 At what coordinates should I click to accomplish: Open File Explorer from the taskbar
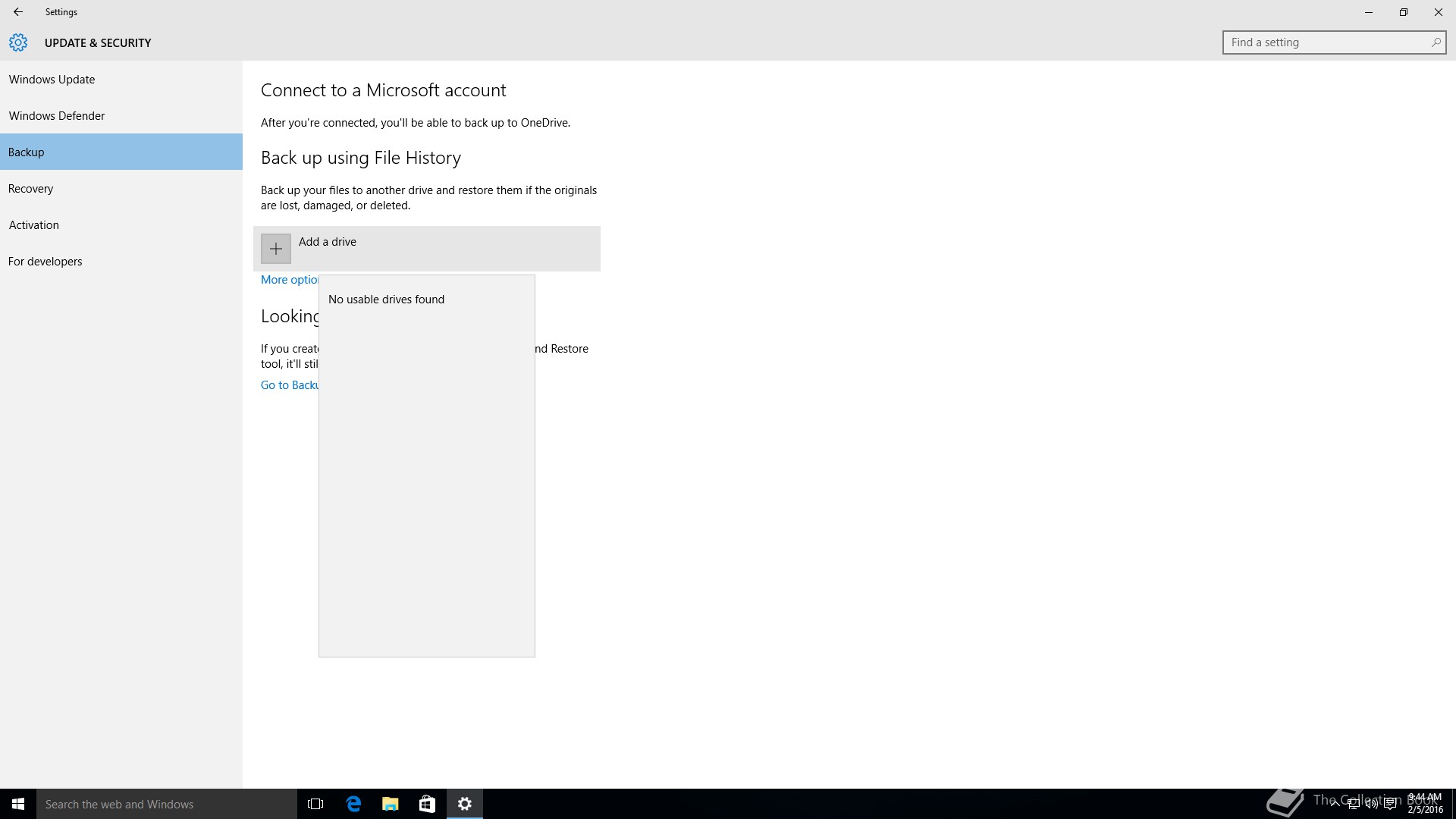pyautogui.click(x=391, y=804)
